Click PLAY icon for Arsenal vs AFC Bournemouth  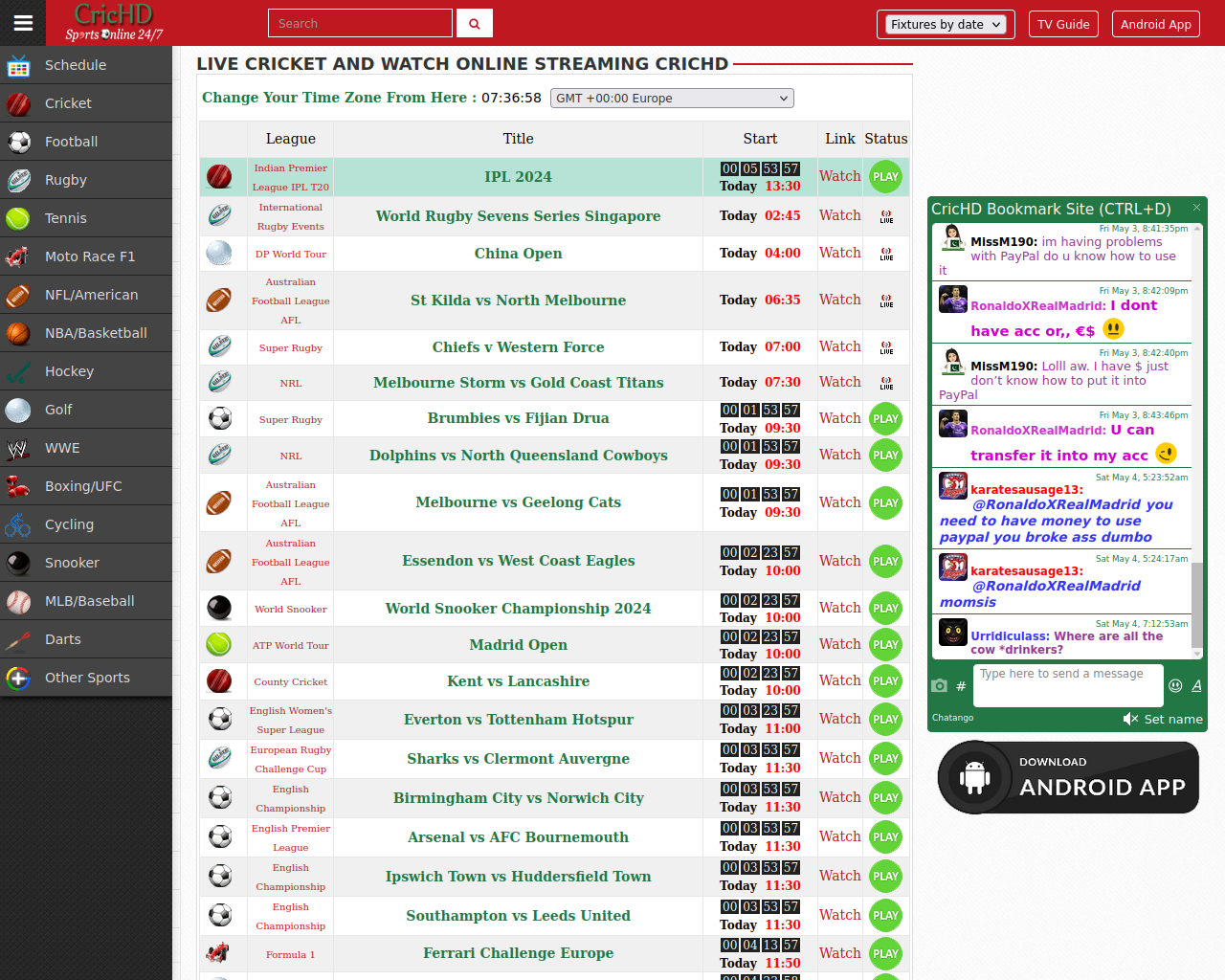click(x=885, y=837)
